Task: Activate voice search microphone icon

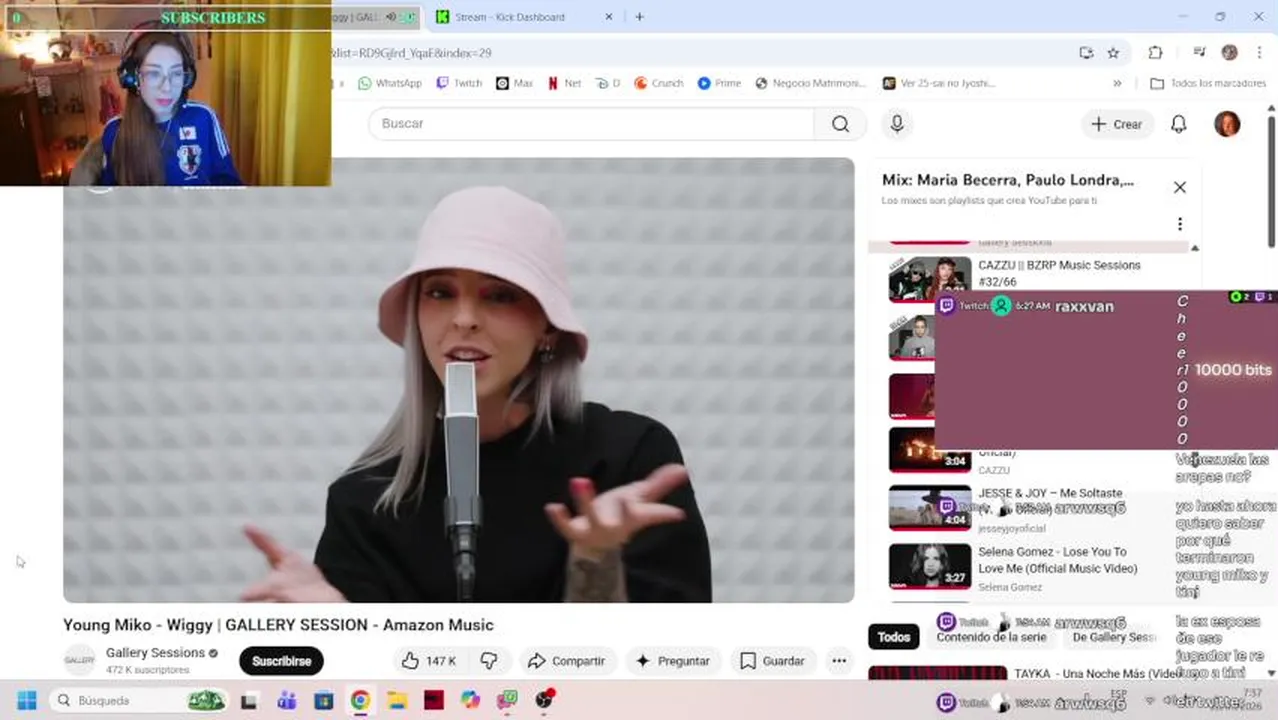Action: coord(897,124)
